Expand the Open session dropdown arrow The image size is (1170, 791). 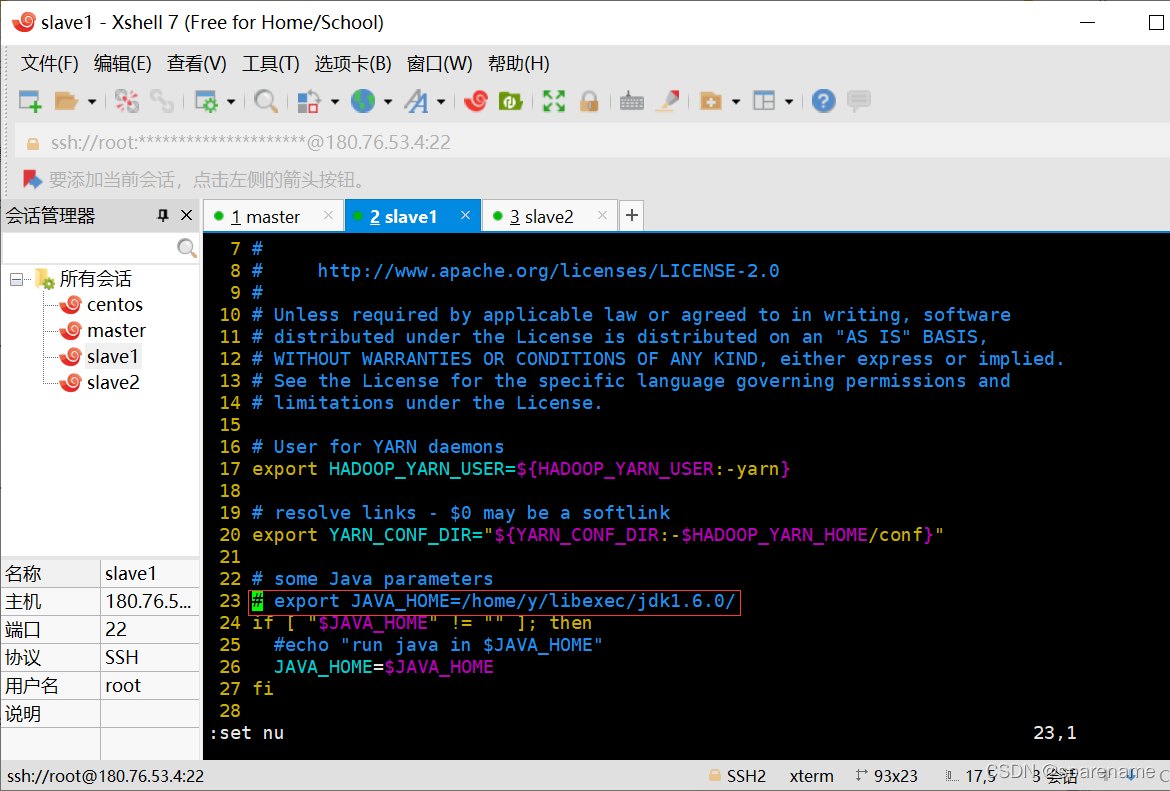92,101
